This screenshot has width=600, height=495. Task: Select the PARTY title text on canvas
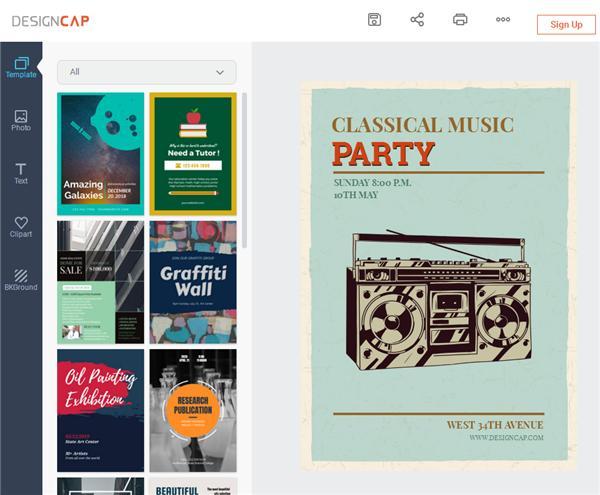[383, 154]
